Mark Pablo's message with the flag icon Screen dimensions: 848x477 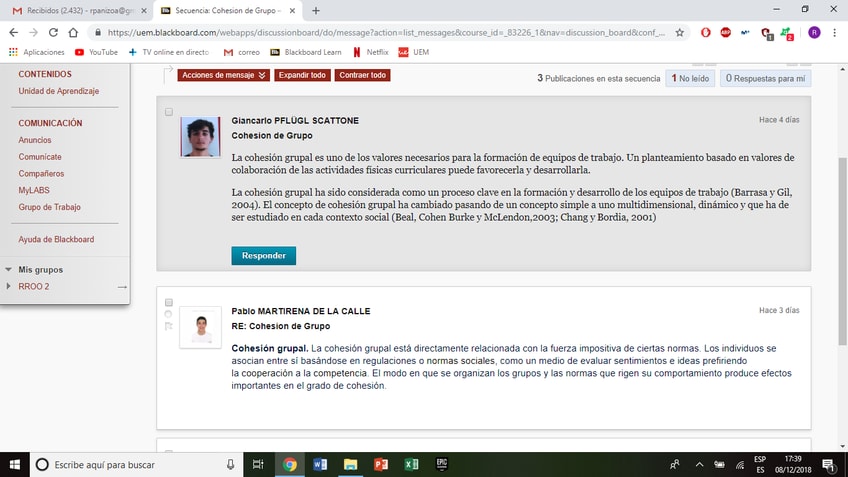pyautogui.click(x=169, y=325)
